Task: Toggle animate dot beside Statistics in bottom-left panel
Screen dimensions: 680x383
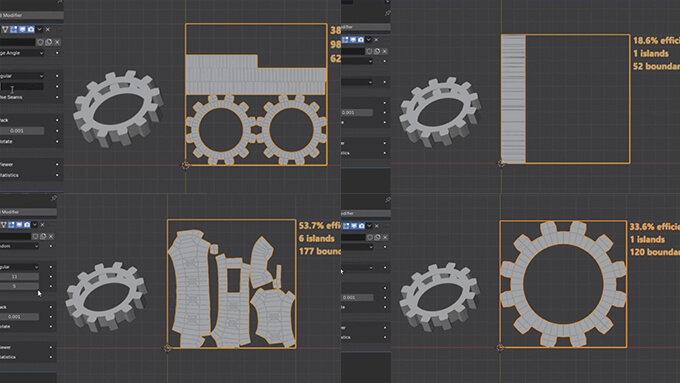Action: pyautogui.click(x=51, y=357)
